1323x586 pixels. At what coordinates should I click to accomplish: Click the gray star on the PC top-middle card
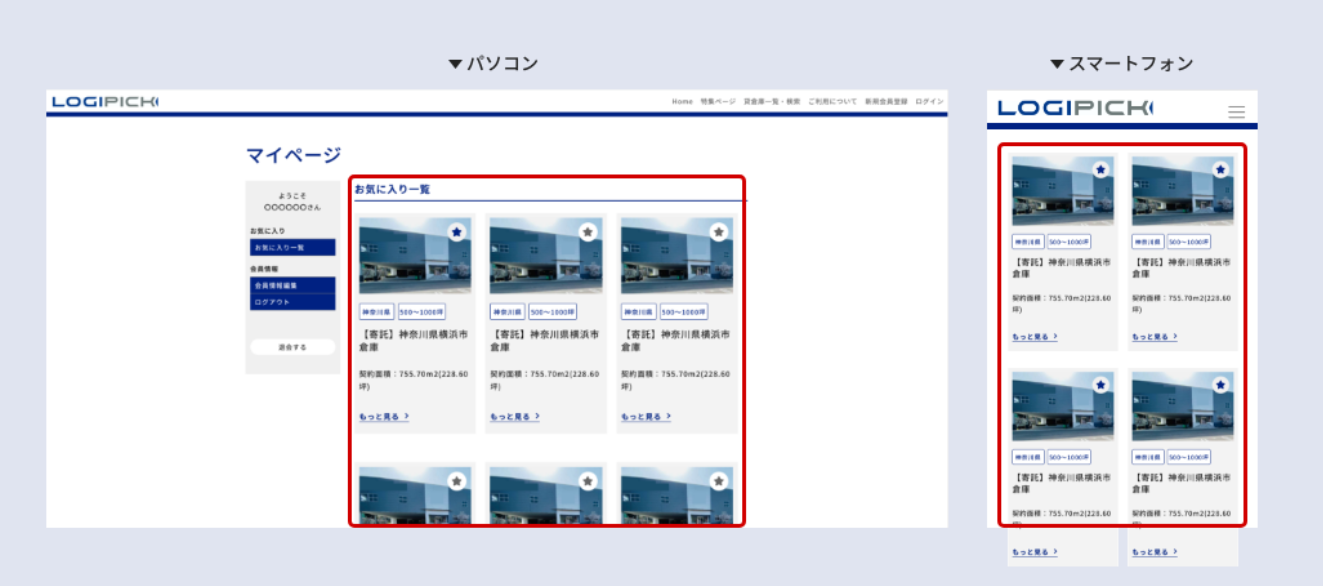588,232
